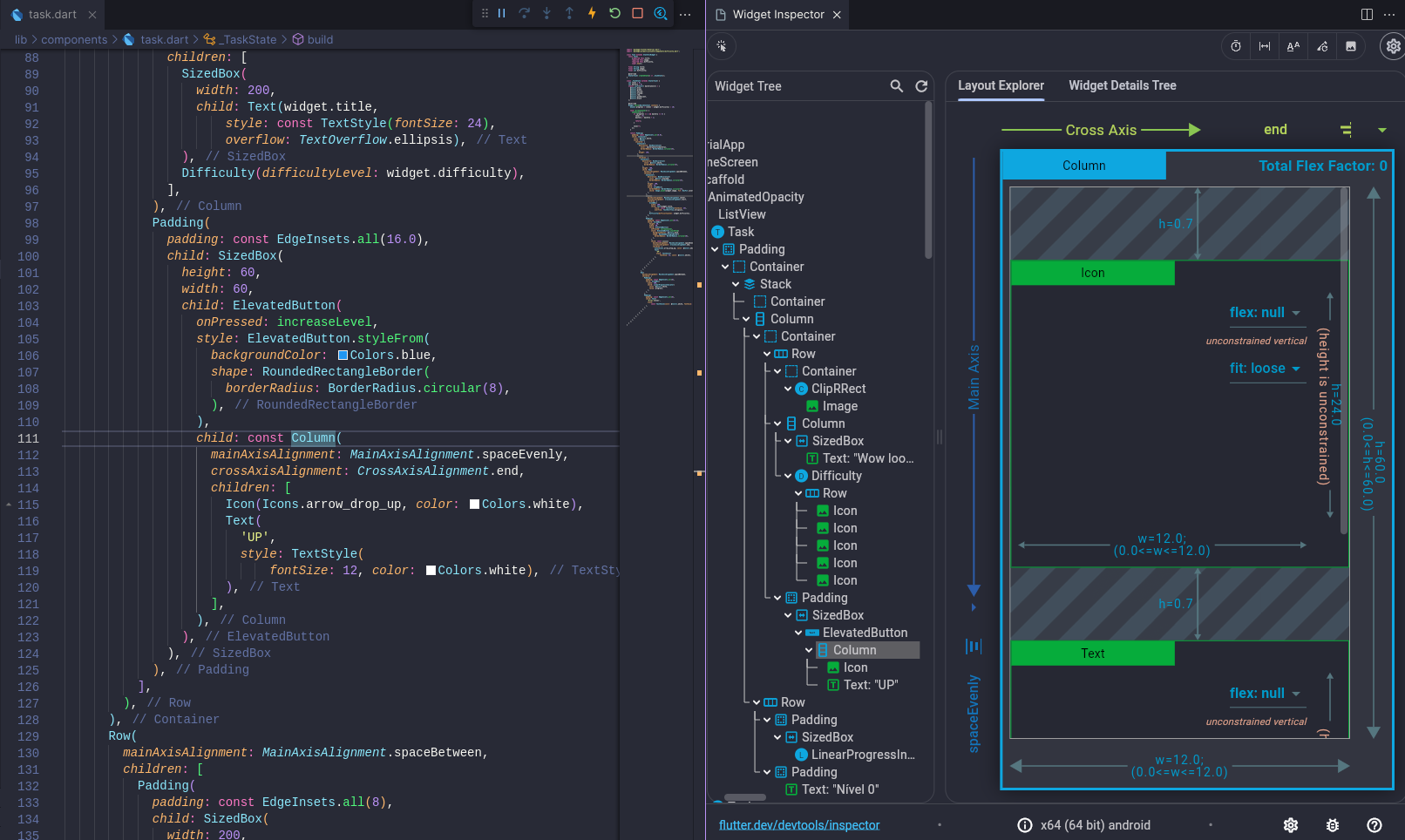The width and height of the screenshot is (1405, 840).
Task: Close the task.dart editor tab
Action: click(92, 15)
